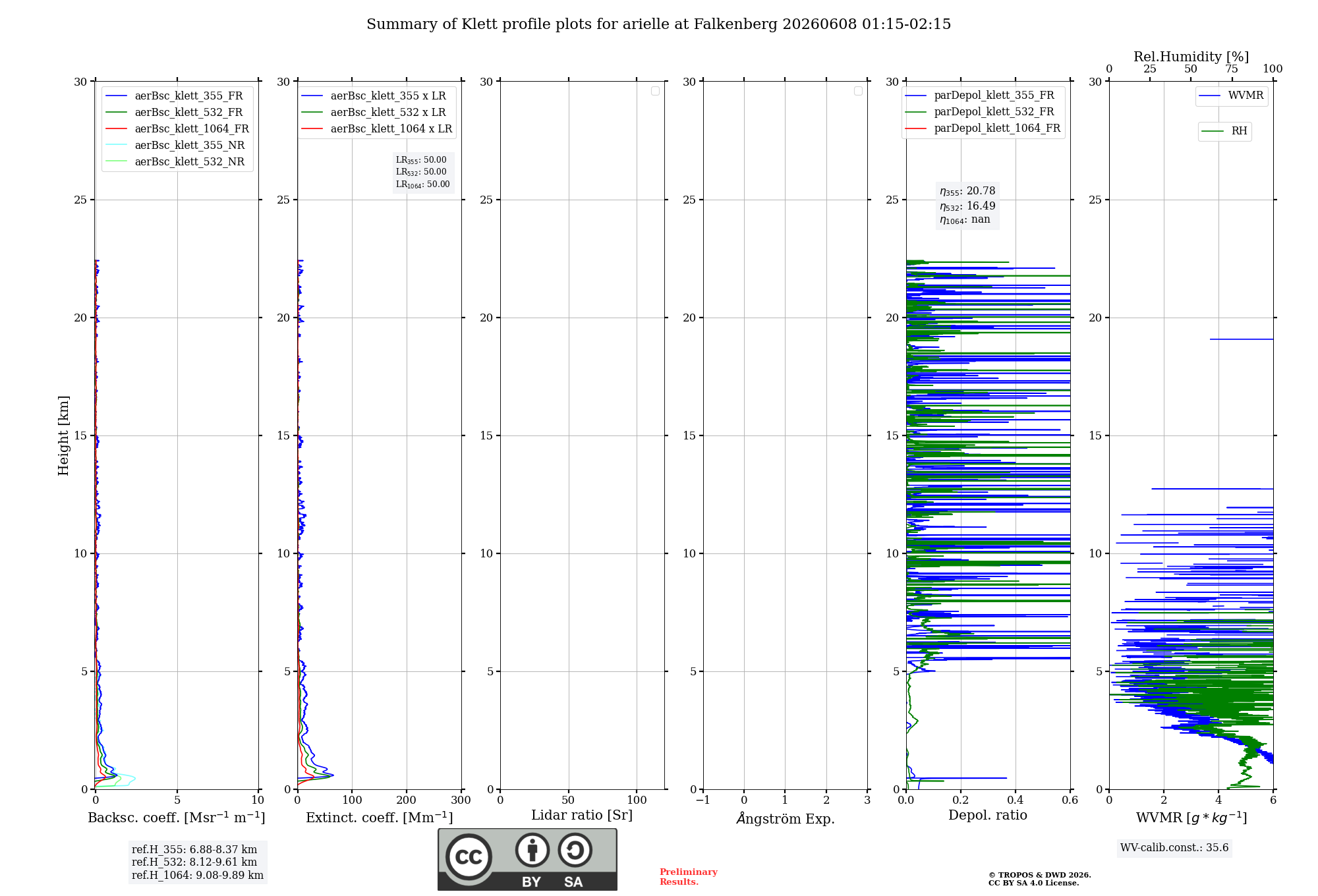Click the RH legend entry
Image resolution: width=1318 pixels, height=896 pixels.
coord(1224,131)
